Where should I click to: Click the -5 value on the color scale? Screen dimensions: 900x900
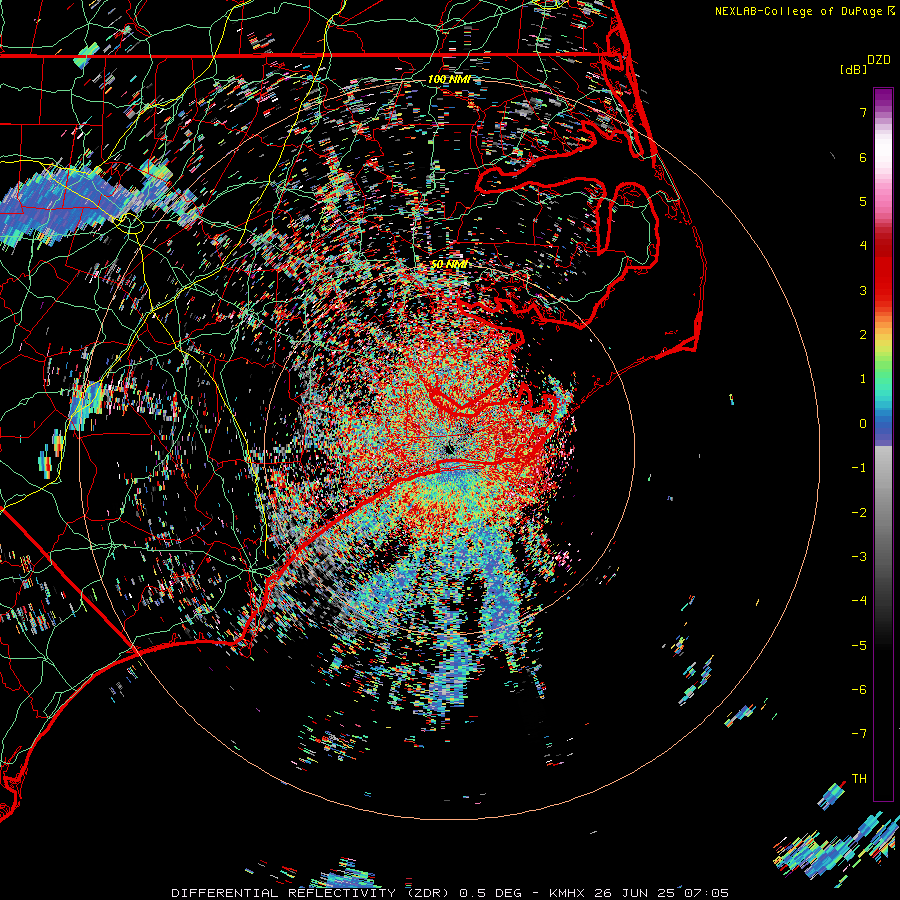(859, 646)
